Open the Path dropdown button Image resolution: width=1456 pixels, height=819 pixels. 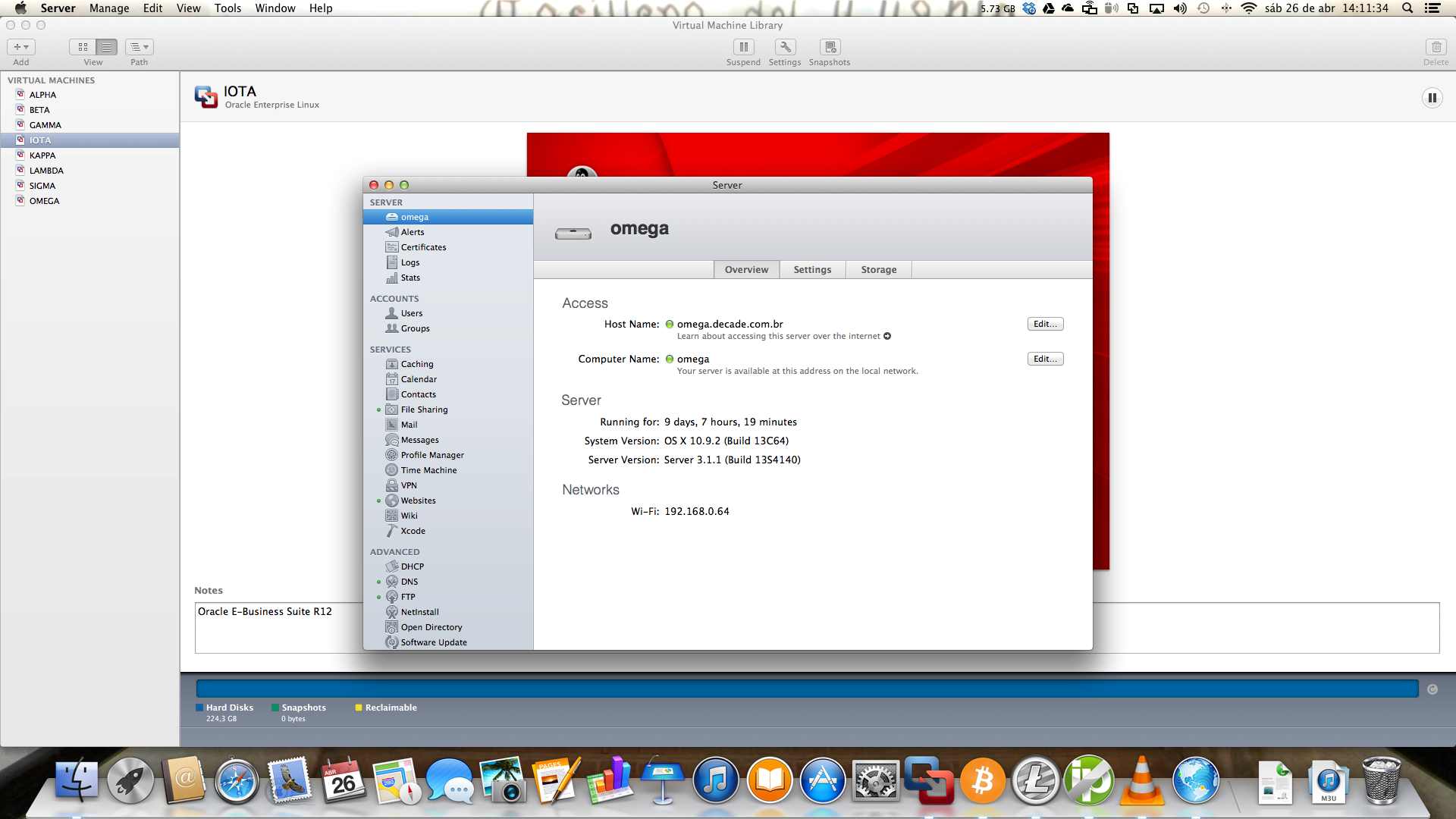pyautogui.click(x=140, y=47)
